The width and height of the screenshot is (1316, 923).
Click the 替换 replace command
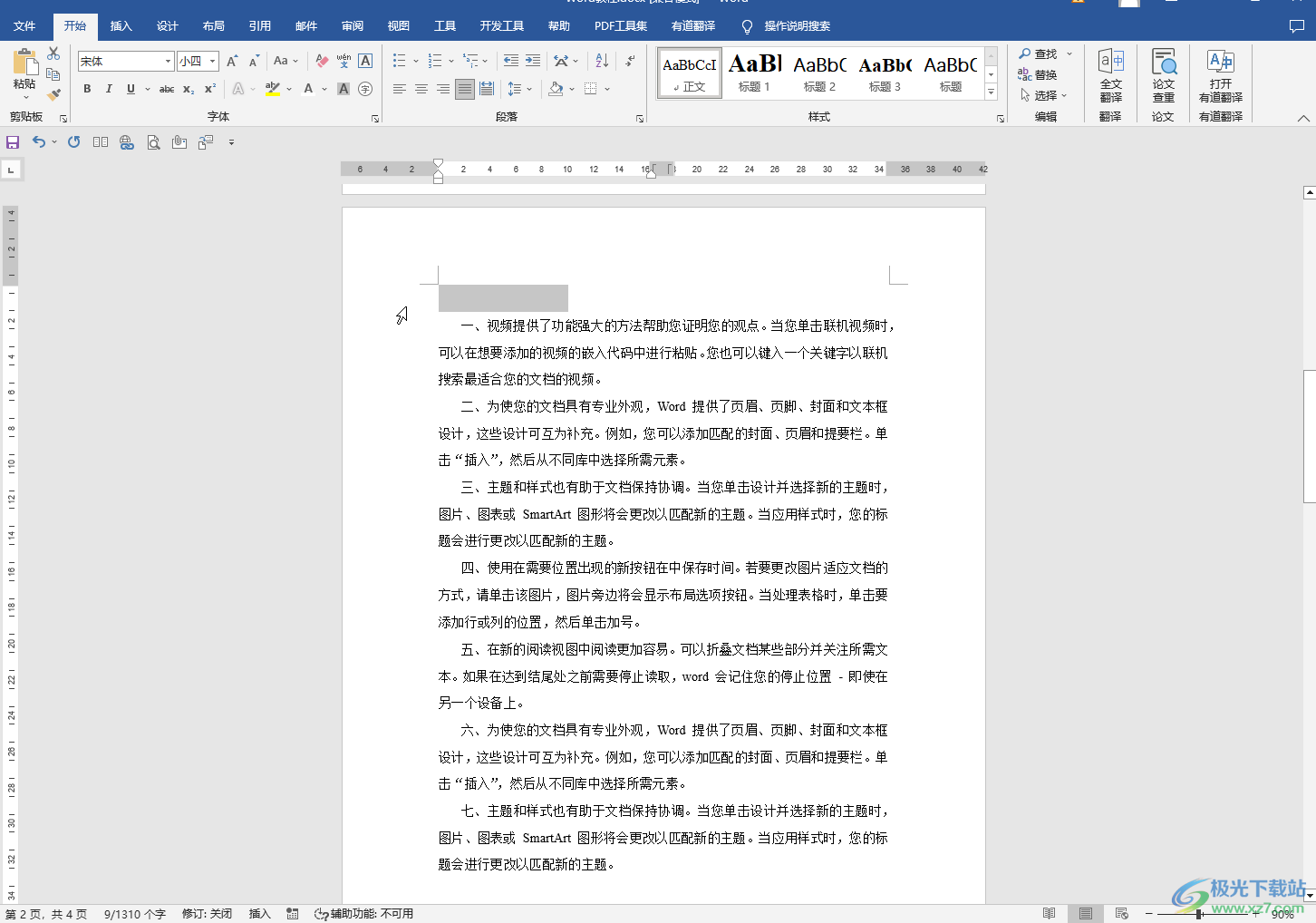coord(1037,74)
